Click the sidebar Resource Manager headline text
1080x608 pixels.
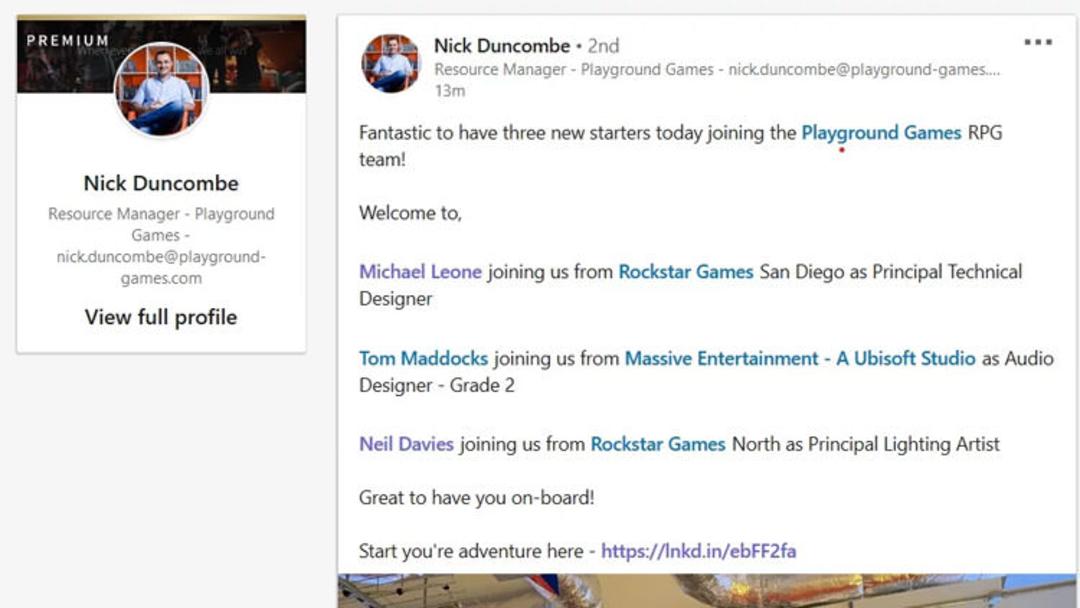click(160, 246)
